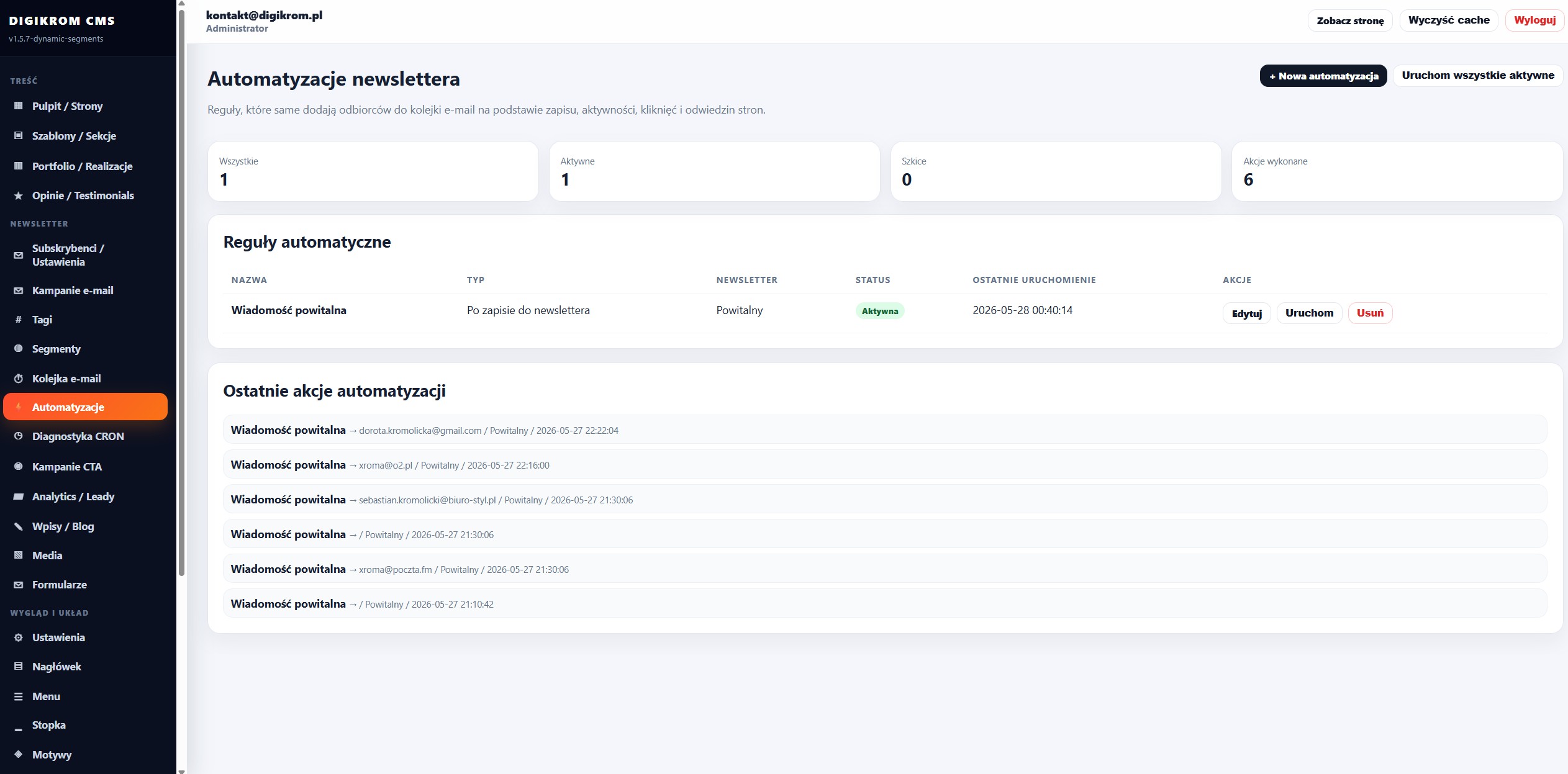Screen dimensions: 1568x774
Task: Open the Formularze menu item
Action: pos(86,585)
